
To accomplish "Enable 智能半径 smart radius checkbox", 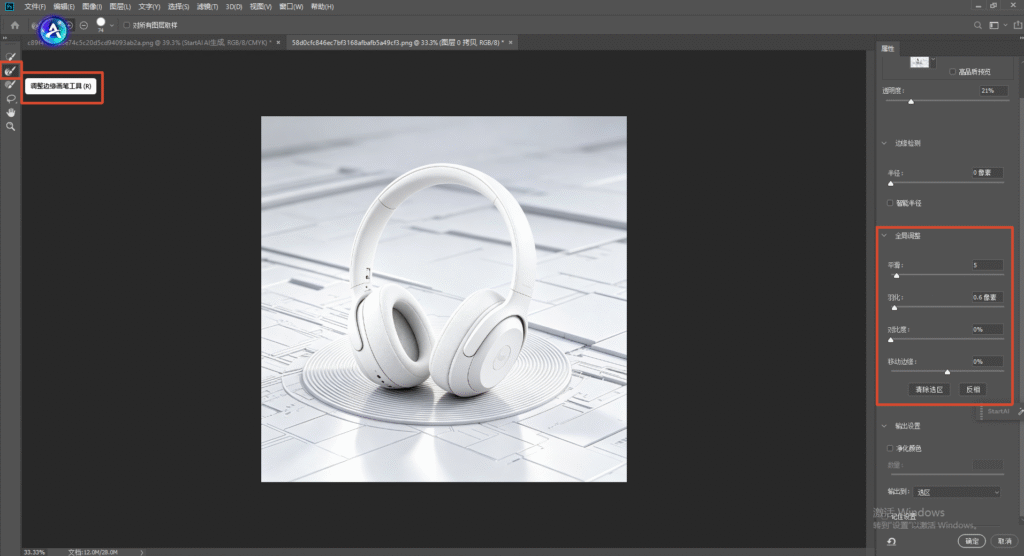I will coord(890,203).
